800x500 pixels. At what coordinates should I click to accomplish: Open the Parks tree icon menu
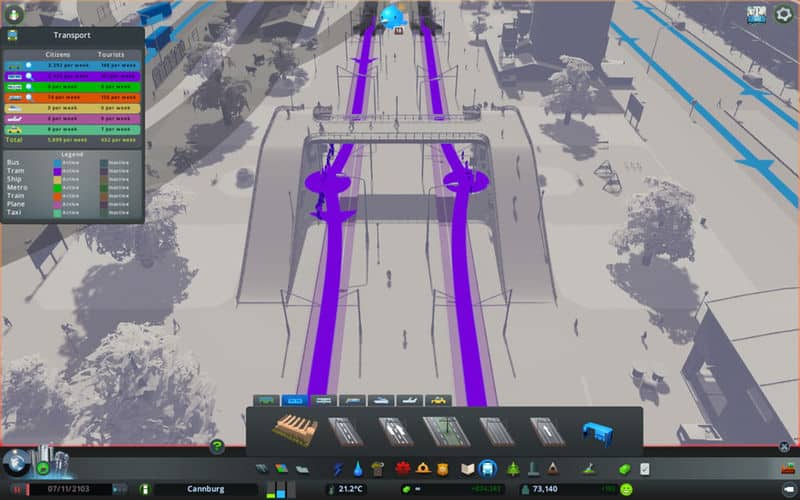click(x=513, y=468)
